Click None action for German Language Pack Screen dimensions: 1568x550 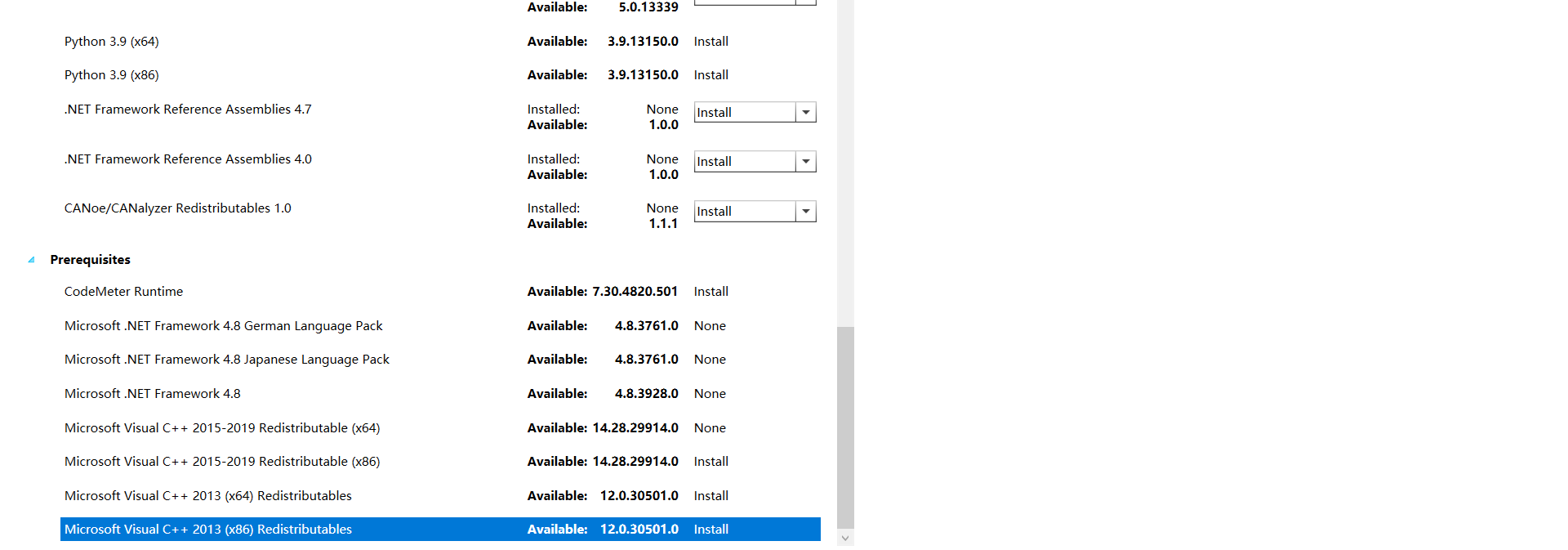[710, 326]
